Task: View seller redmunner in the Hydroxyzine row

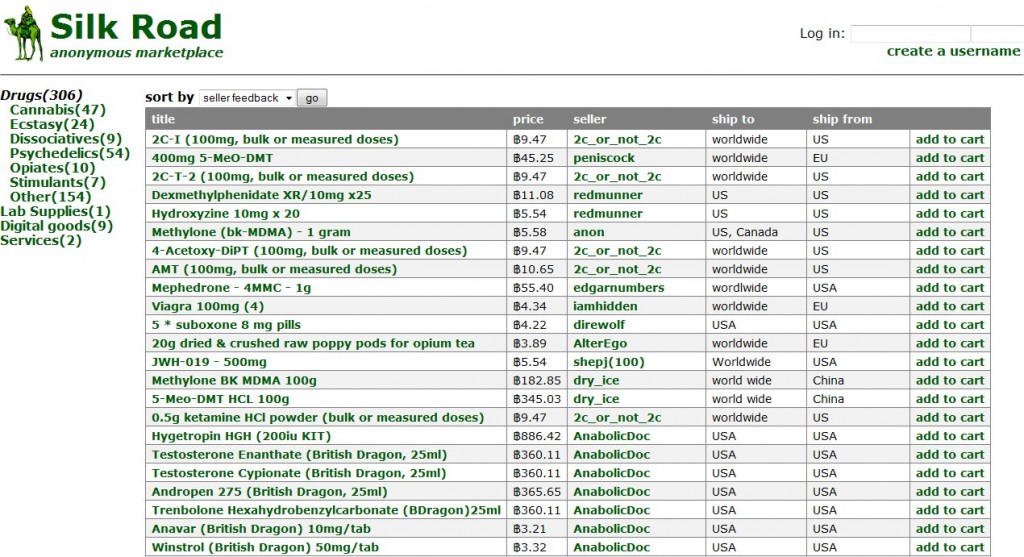Action: click(608, 214)
